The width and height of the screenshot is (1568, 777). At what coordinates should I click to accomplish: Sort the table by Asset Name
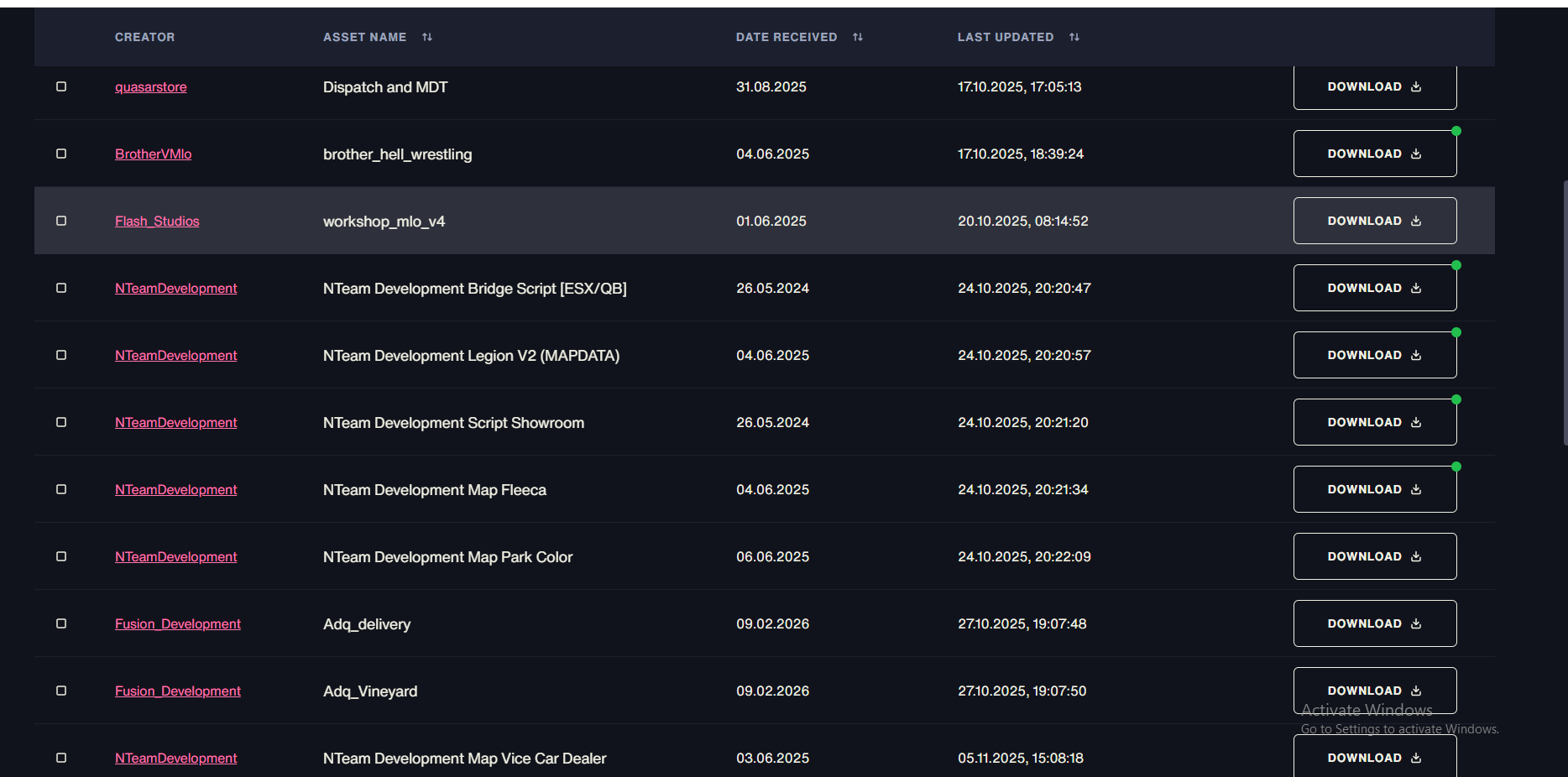427,37
